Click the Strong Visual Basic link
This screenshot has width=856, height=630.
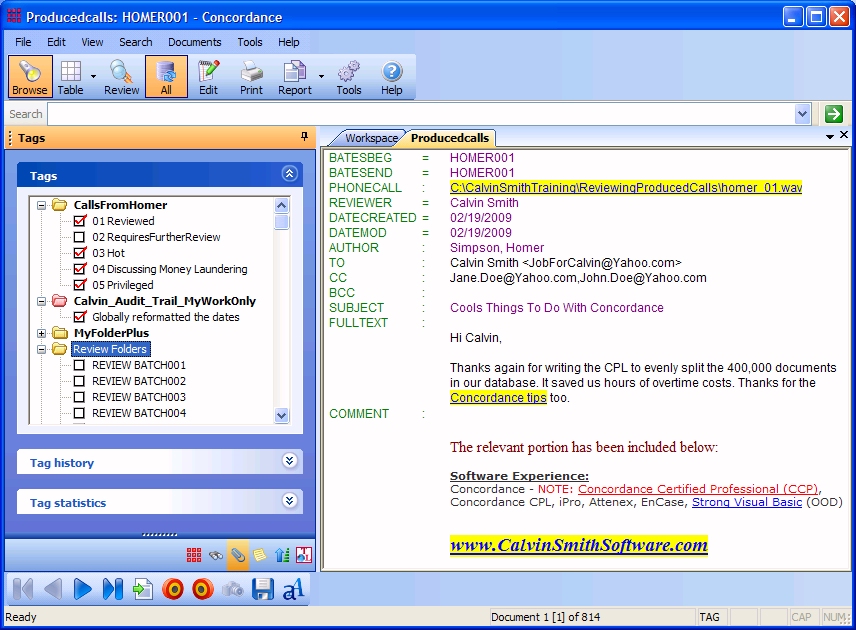click(747, 502)
